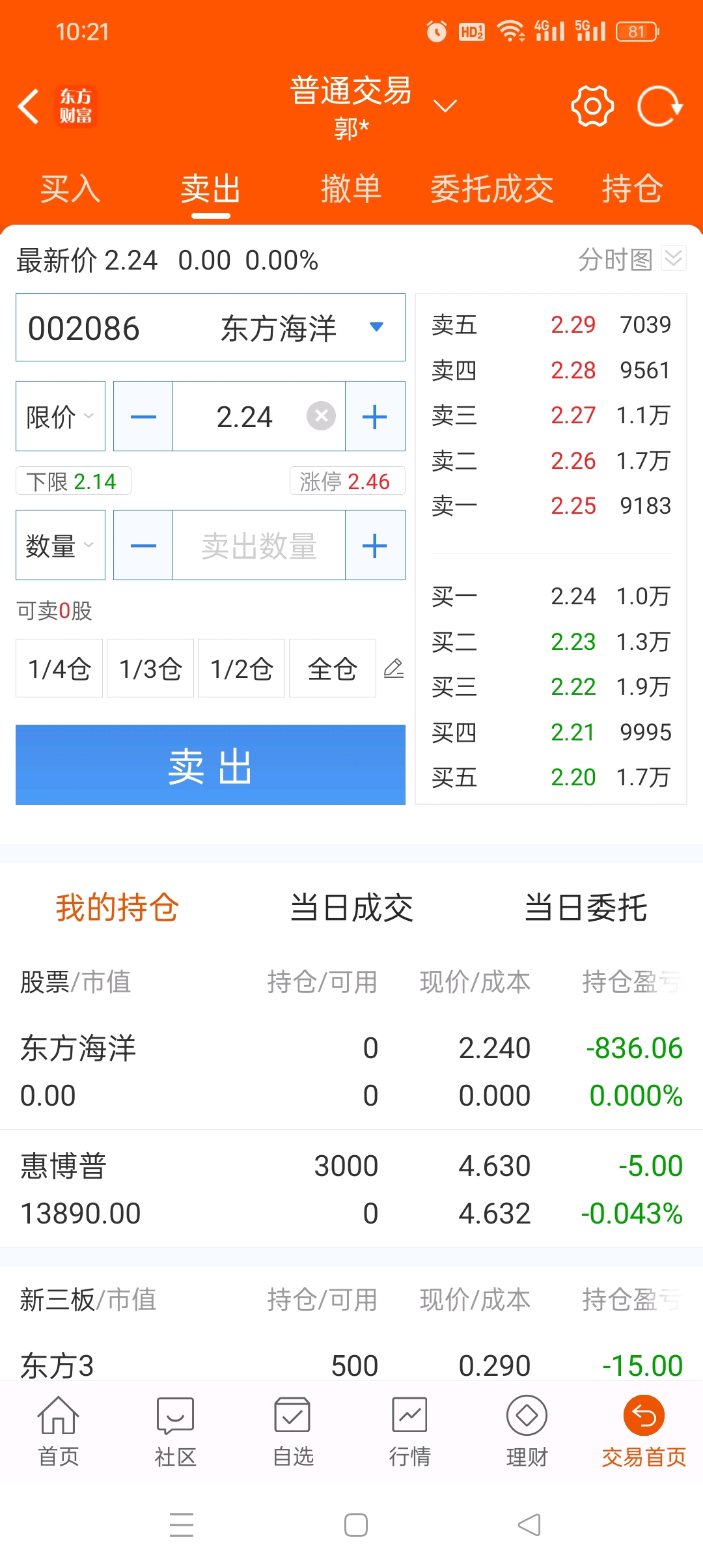This screenshot has width=703, height=1568.
Task: Click the price input showing 2.24
Action: (x=244, y=417)
